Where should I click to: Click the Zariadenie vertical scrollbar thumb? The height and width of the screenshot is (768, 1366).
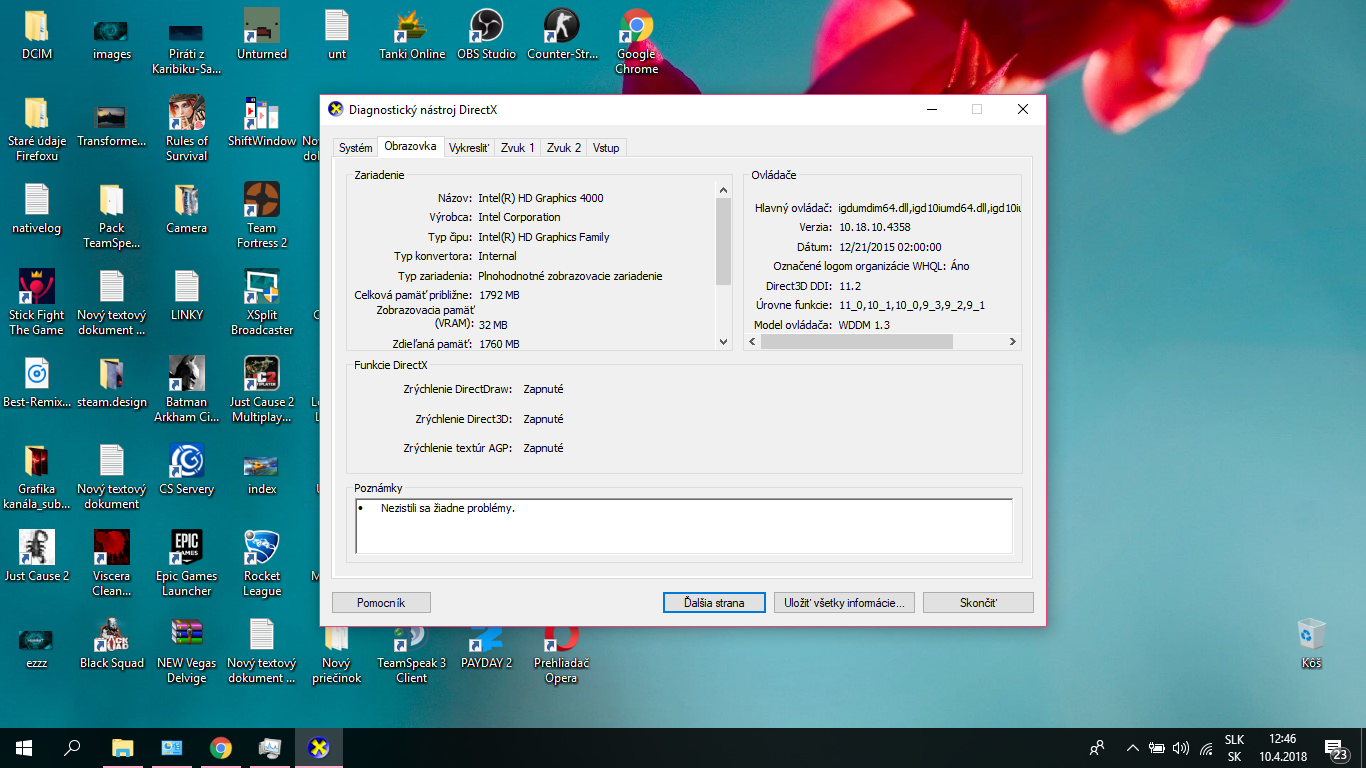[x=724, y=241]
